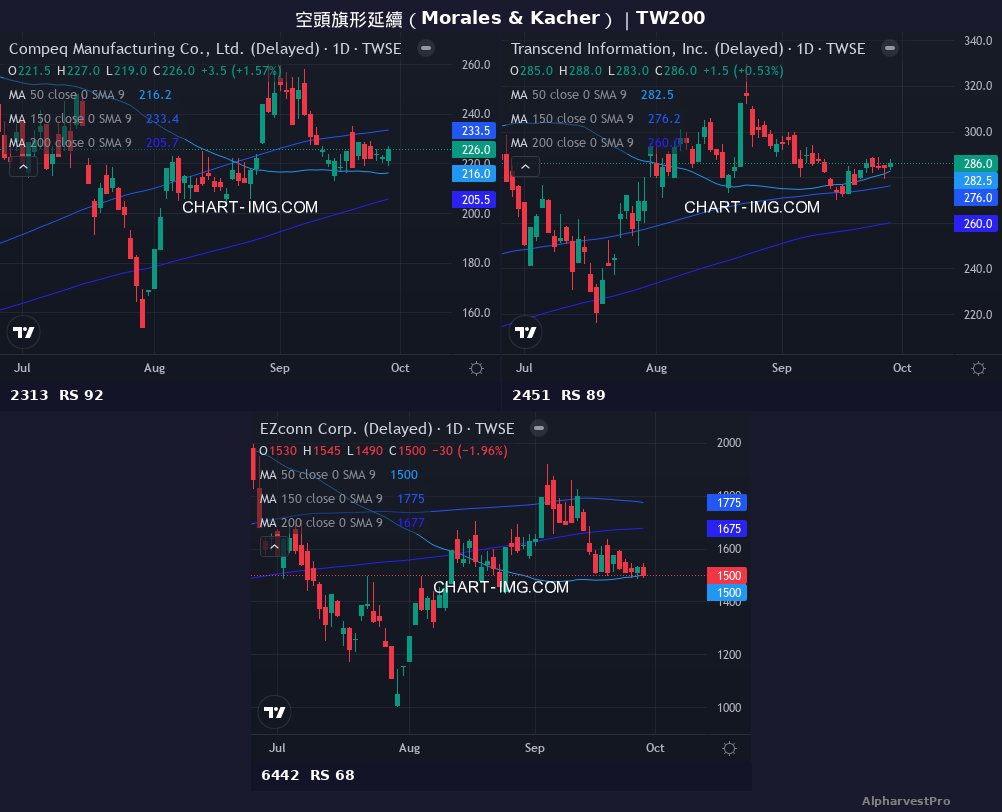
Task: Select MA 200 indicator on Compeq chart
Action: 93,142
